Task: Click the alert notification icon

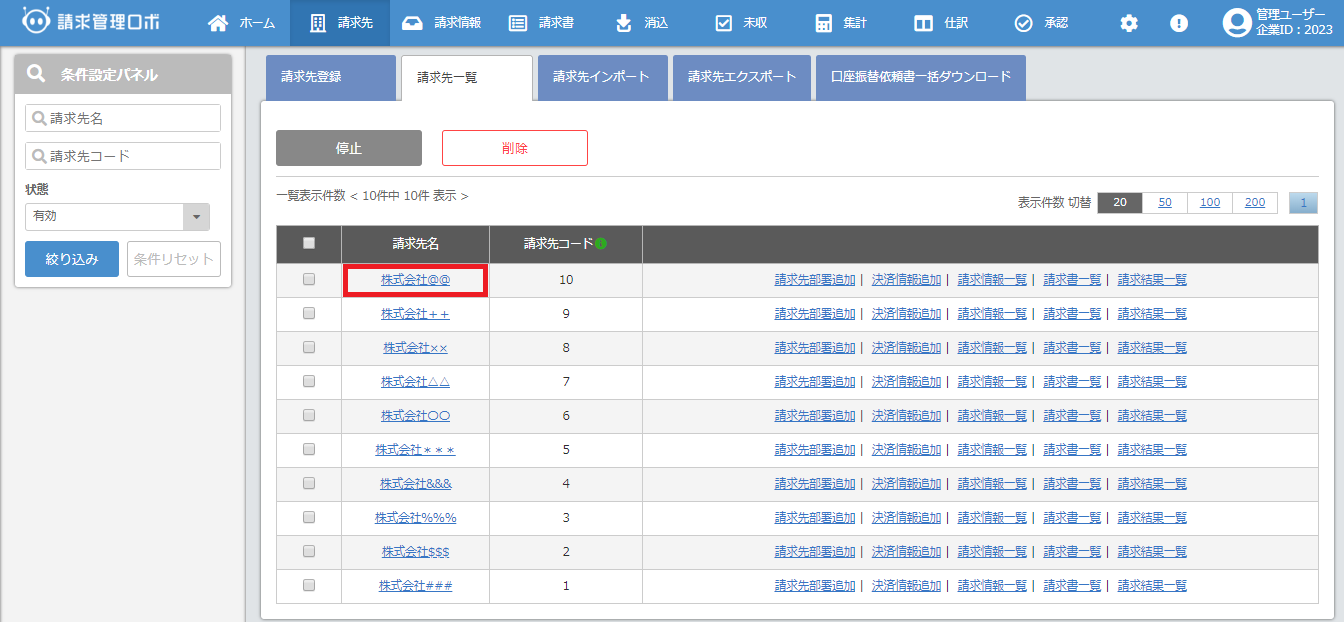Action: click(x=1179, y=23)
